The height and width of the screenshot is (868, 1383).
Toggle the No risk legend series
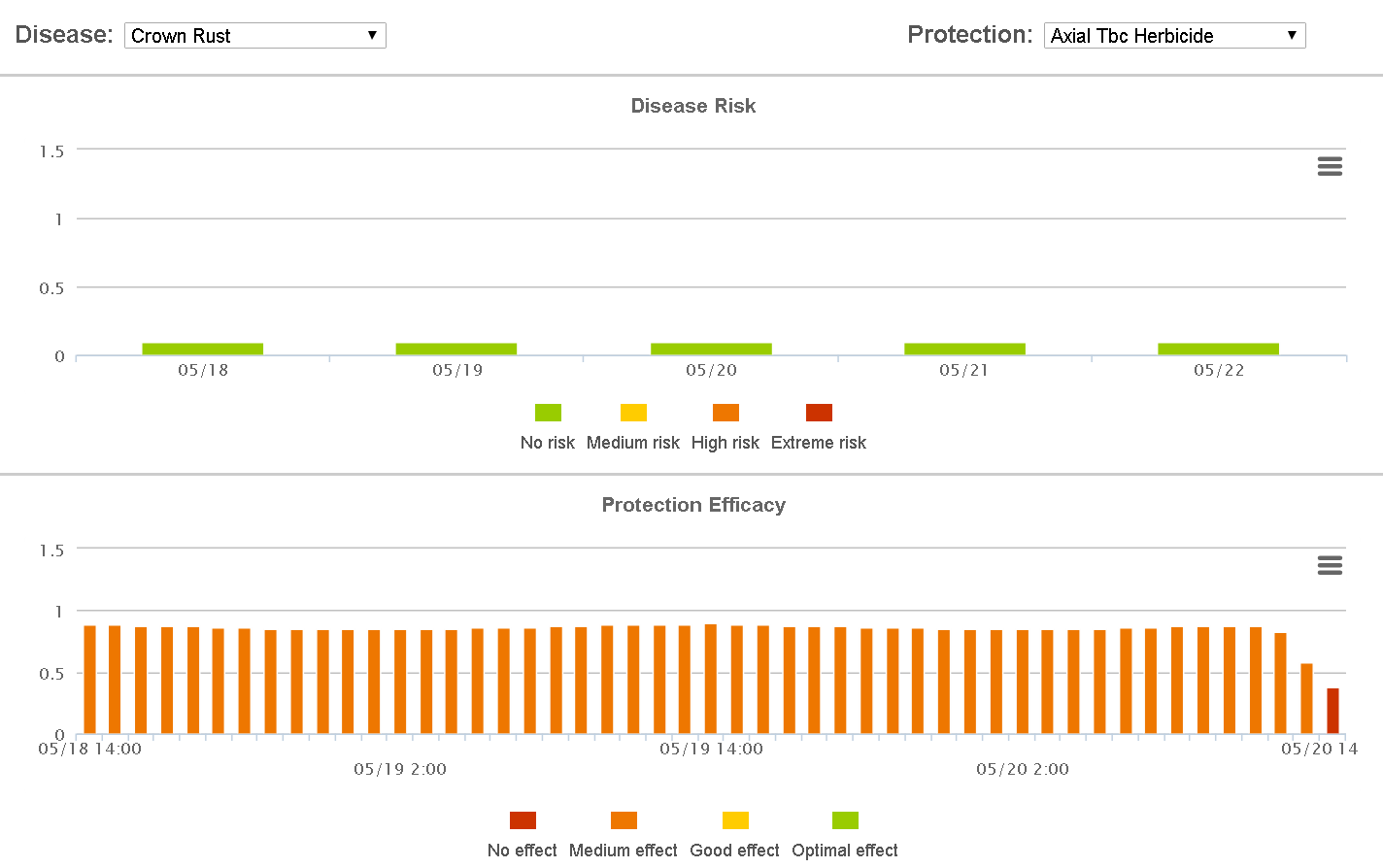548,443
